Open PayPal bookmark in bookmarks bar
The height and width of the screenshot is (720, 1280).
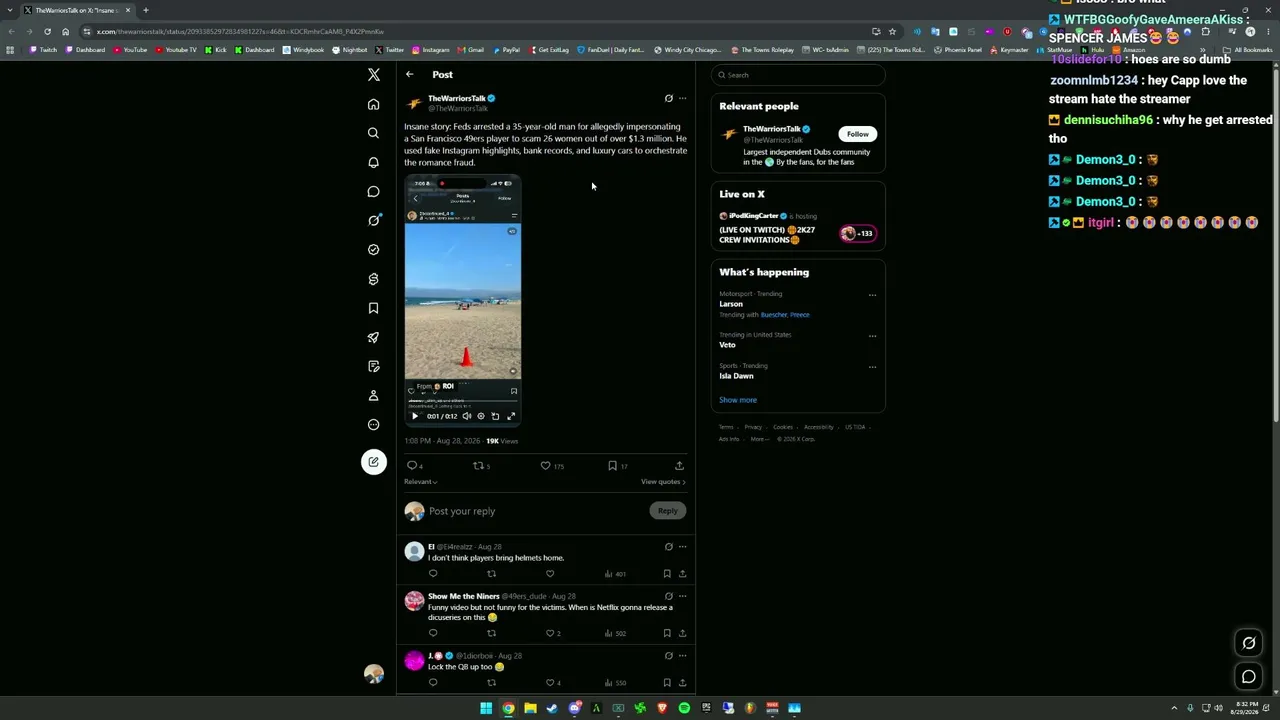coord(506,50)
